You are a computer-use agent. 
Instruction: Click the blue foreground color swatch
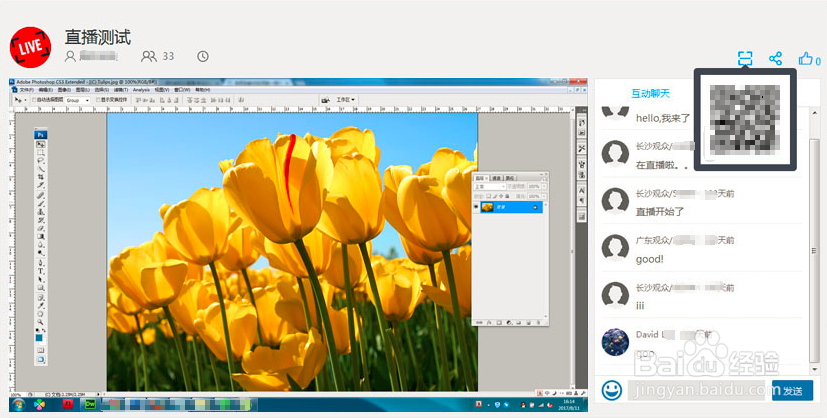click(x=39, y=337)
